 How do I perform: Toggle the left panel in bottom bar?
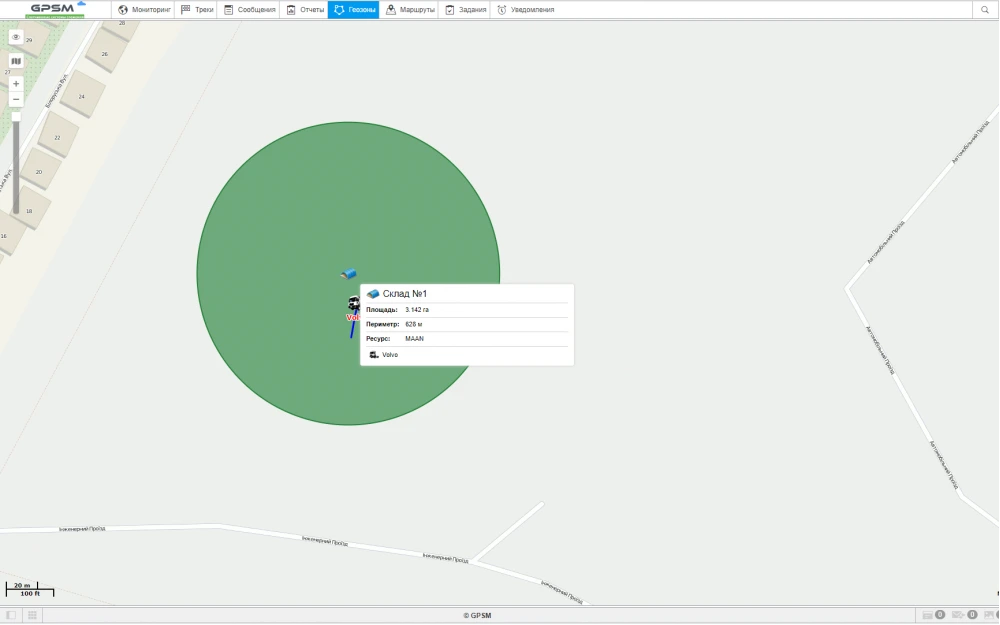11,615
